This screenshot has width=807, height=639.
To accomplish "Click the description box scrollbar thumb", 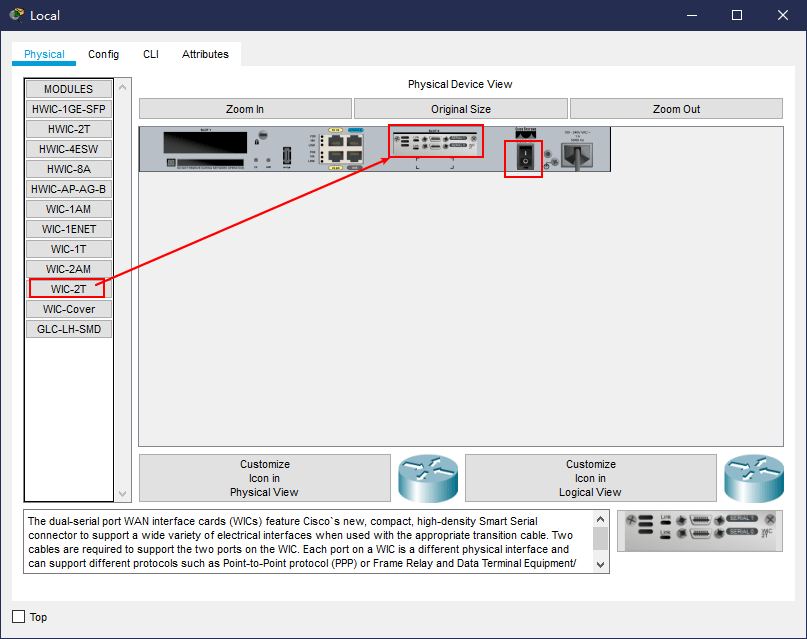I will [600, 538].
